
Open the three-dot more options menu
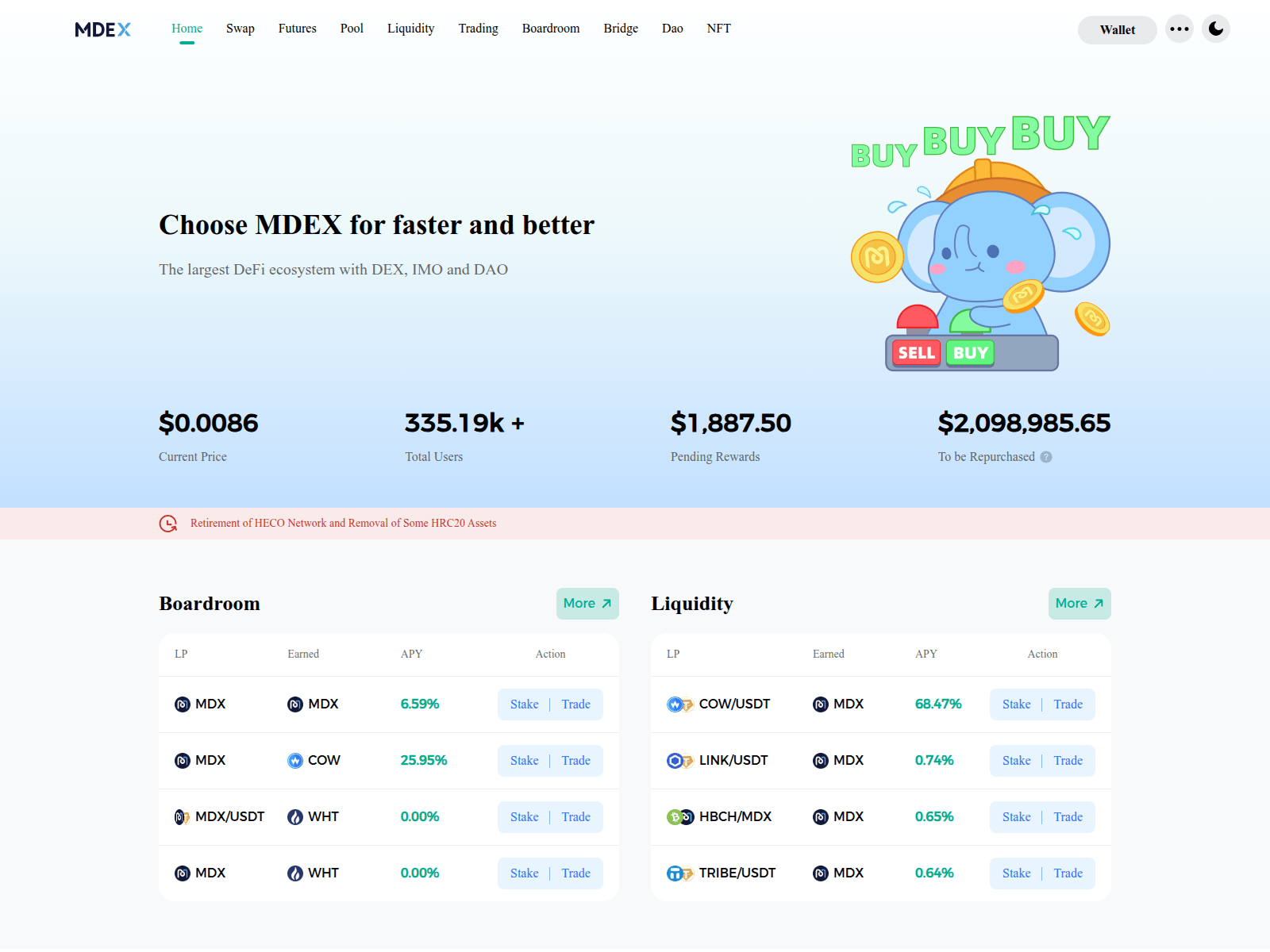point(1180,29)
